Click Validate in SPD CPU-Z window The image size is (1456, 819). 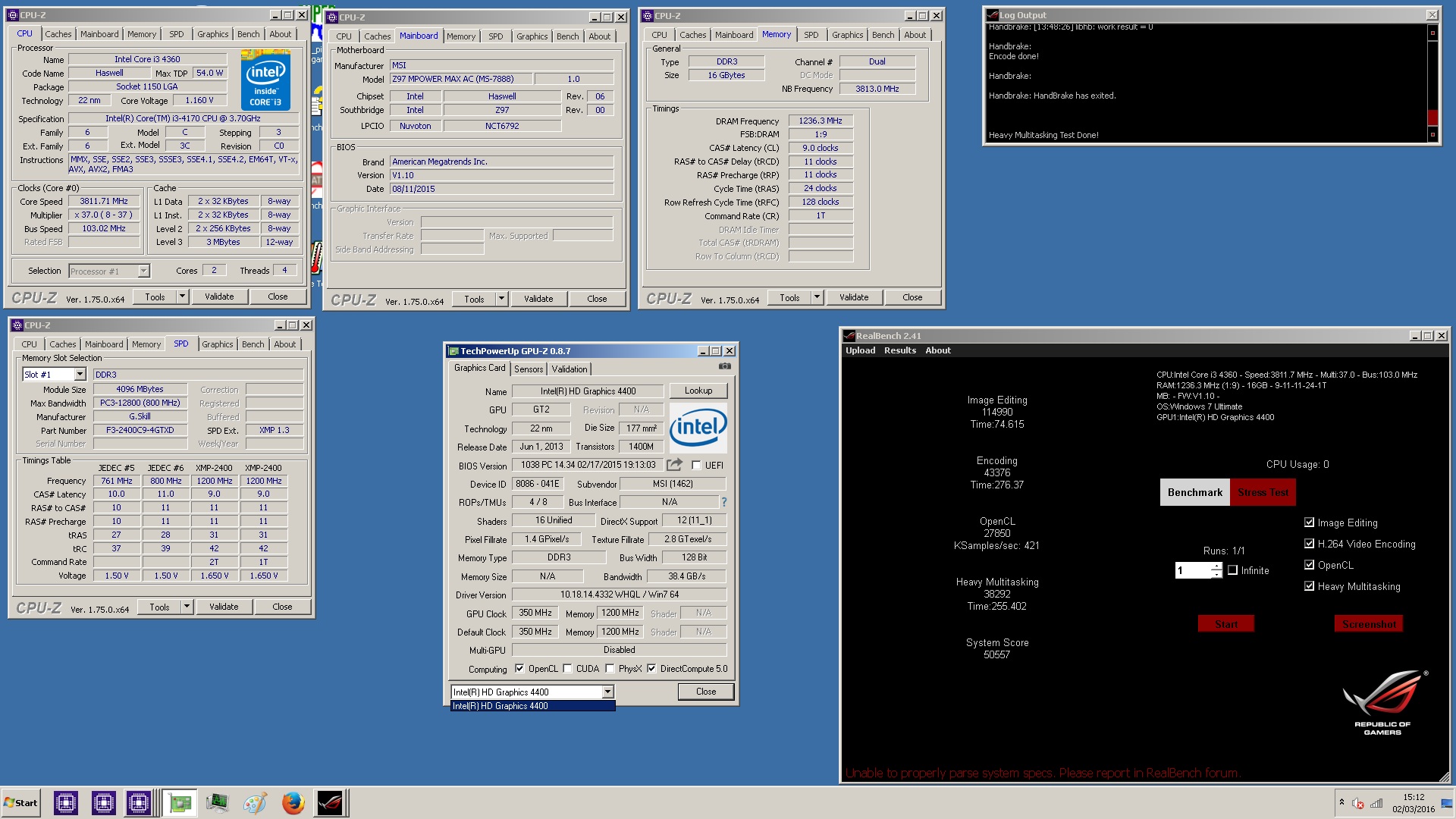tap(224, 607)
